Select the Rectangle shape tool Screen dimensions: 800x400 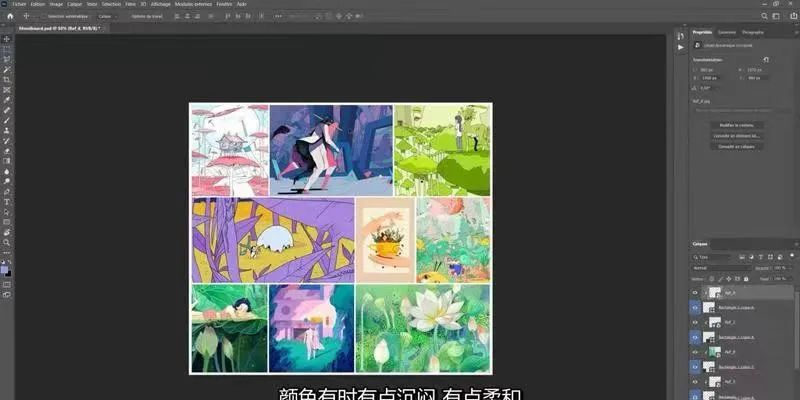tap(7, 222)
